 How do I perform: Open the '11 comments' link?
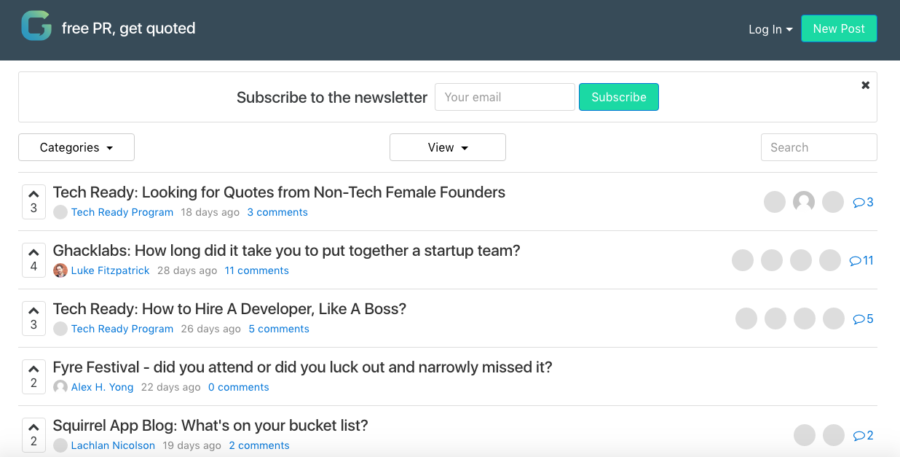point(257,270)
